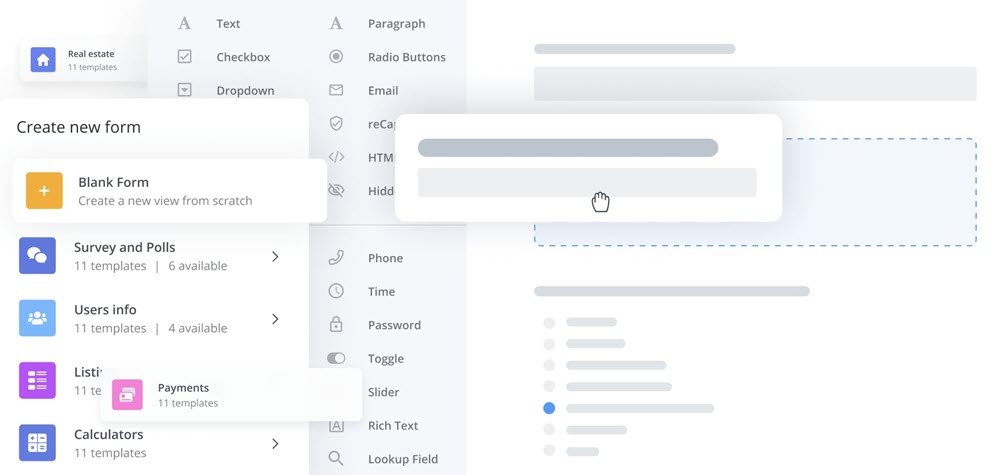Choose the HTML code brackets icon
The height and width of the screenshot is (475, 1000).
click(336, 157)
